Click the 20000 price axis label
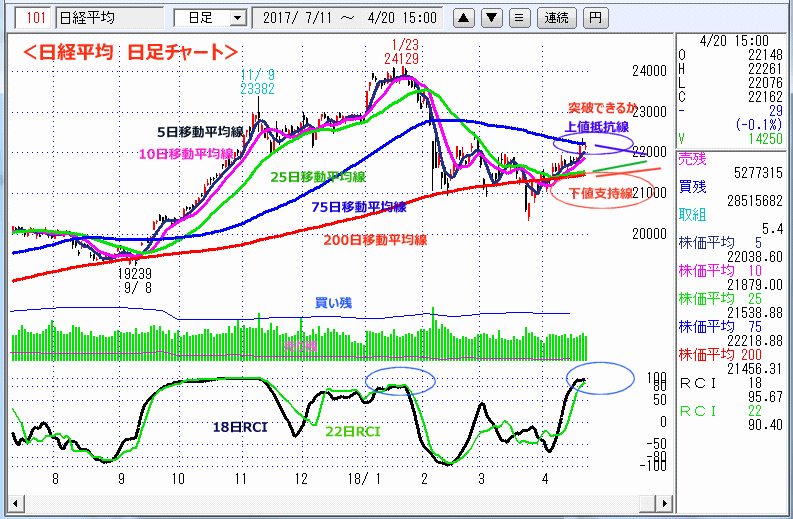793x519 pixels. [649, 234]
